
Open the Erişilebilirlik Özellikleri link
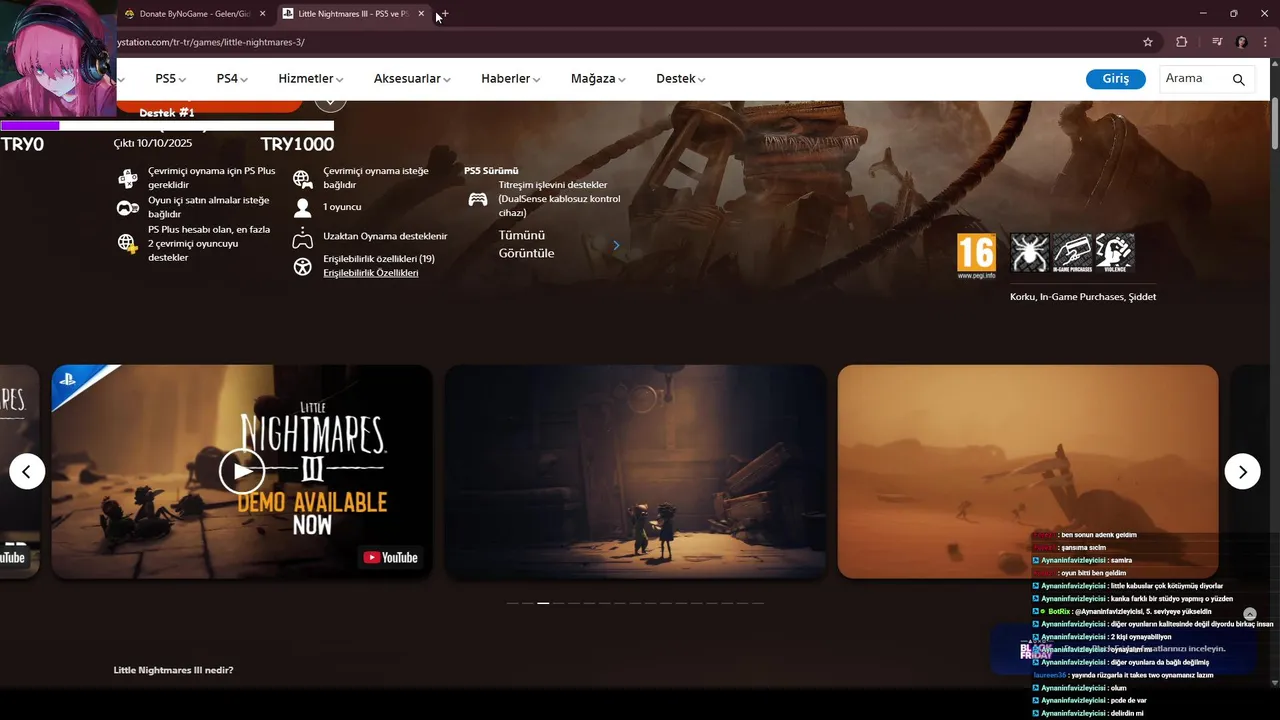point(371,273)
